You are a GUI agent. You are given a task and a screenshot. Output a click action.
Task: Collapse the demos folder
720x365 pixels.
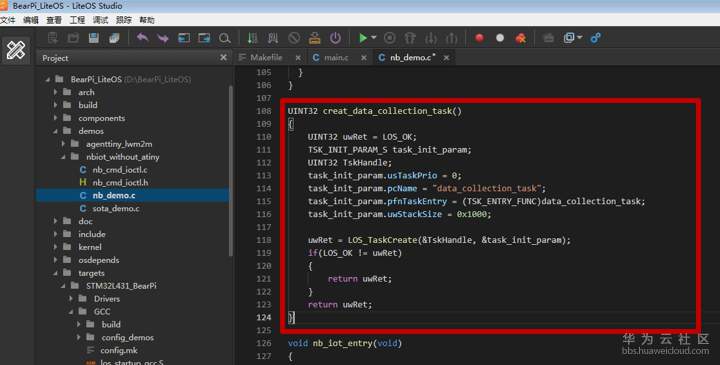(56, 131)
